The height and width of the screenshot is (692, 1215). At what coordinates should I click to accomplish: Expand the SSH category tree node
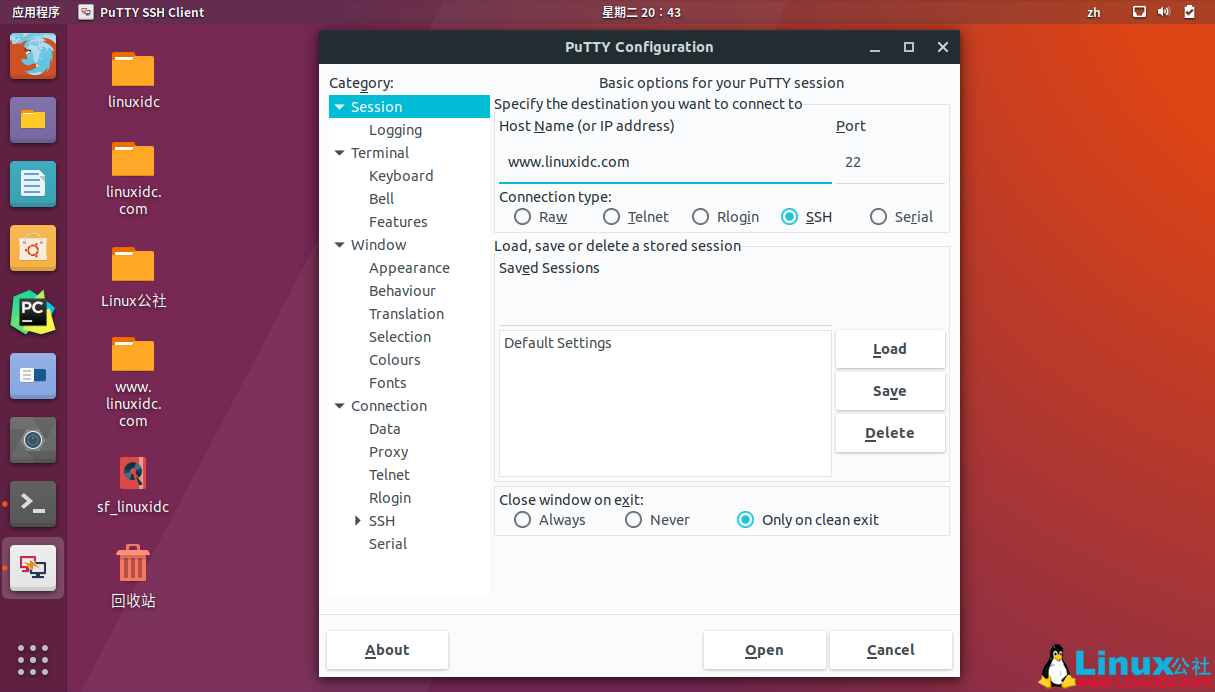point(358,521)
